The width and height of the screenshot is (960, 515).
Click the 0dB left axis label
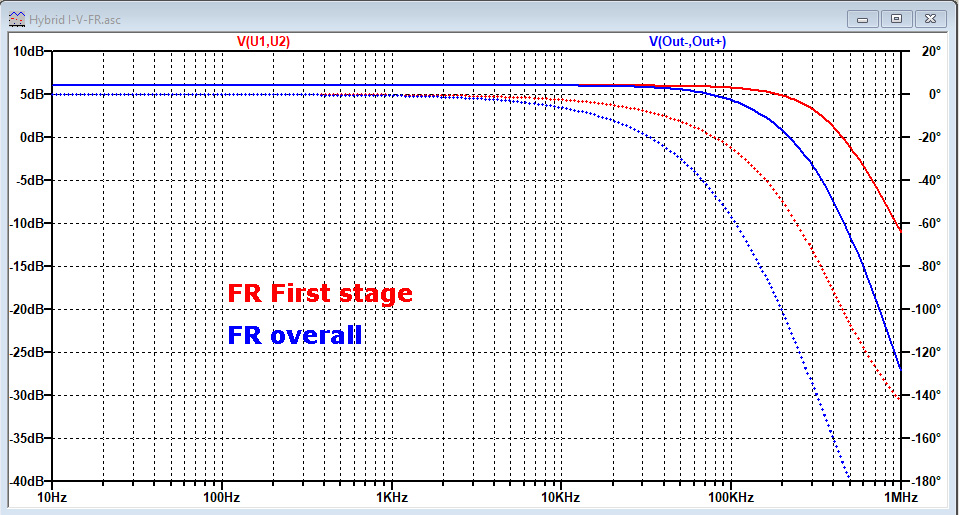coord(32,137)
